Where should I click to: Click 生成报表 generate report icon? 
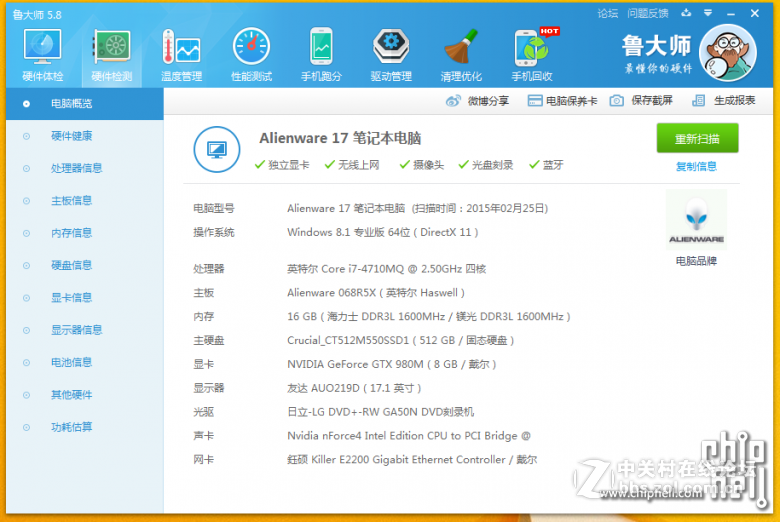(698, 101)
